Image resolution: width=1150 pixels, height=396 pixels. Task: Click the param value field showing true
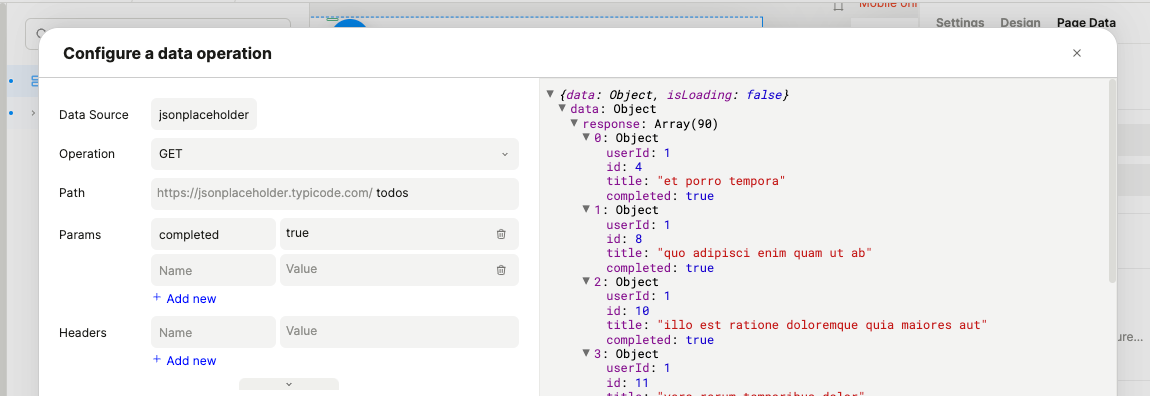(x=399, y=234)
